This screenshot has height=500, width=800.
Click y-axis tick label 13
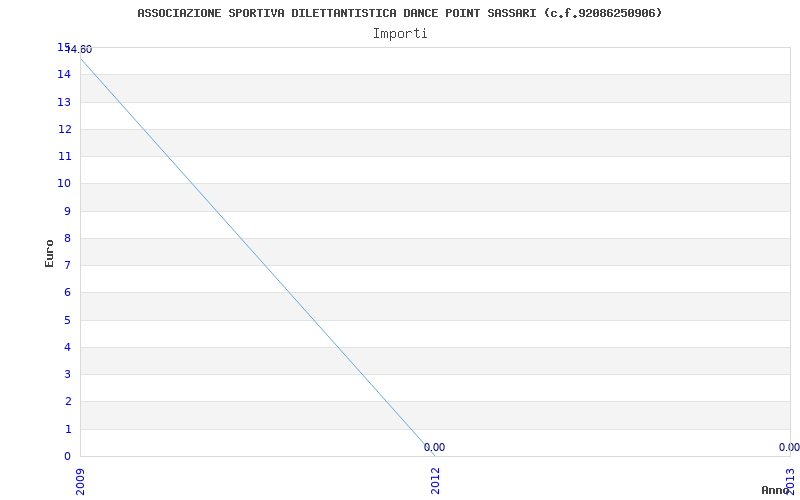click(x=64, y=102)
